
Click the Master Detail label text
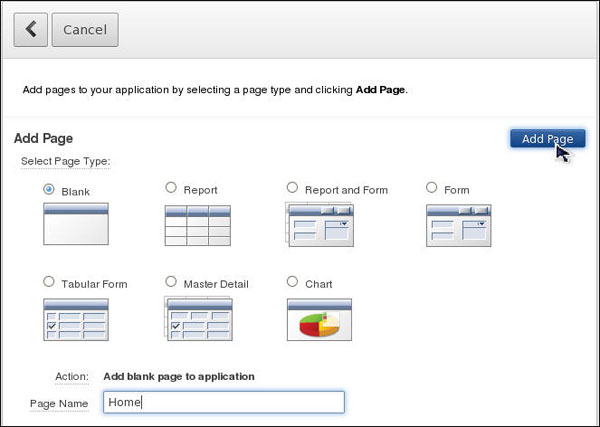(216, 284)
